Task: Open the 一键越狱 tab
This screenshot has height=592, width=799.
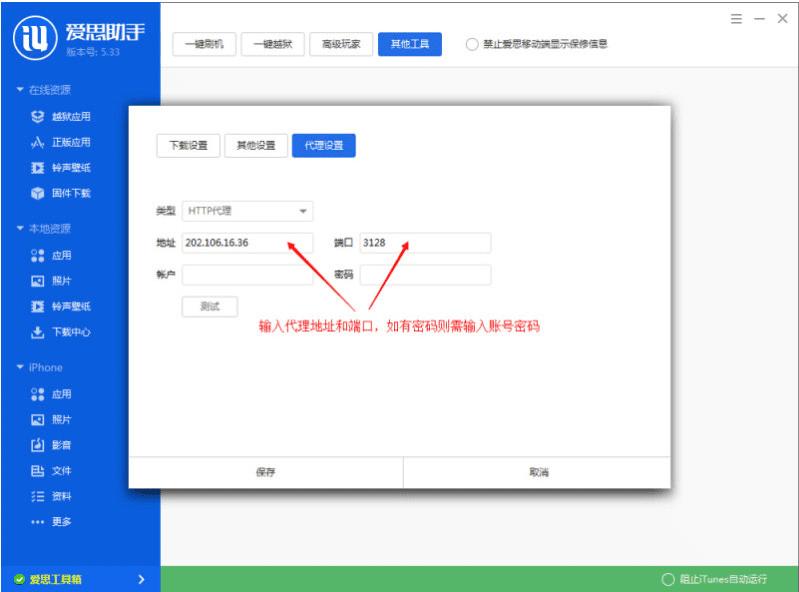Action: 273,44
